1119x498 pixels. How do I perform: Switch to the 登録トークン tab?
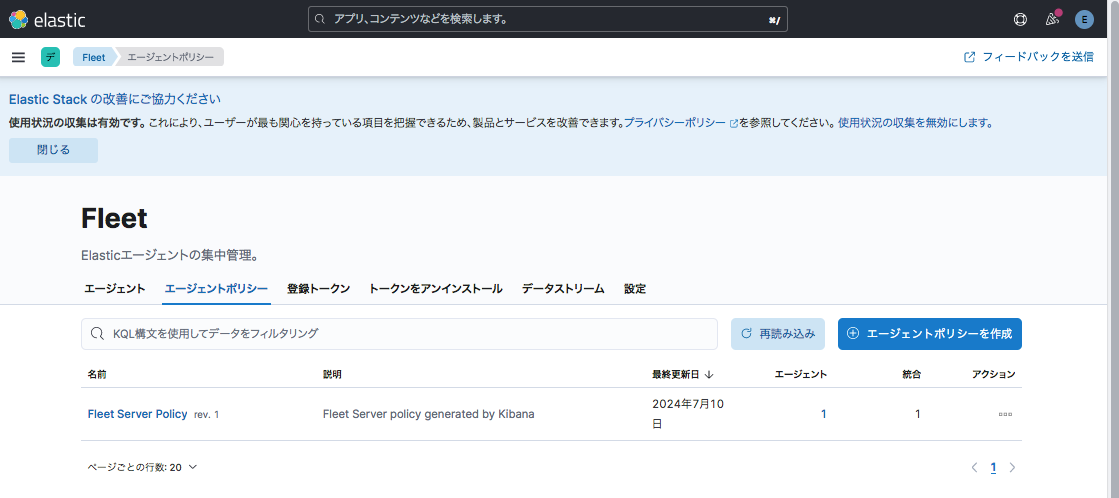point(318,289)
